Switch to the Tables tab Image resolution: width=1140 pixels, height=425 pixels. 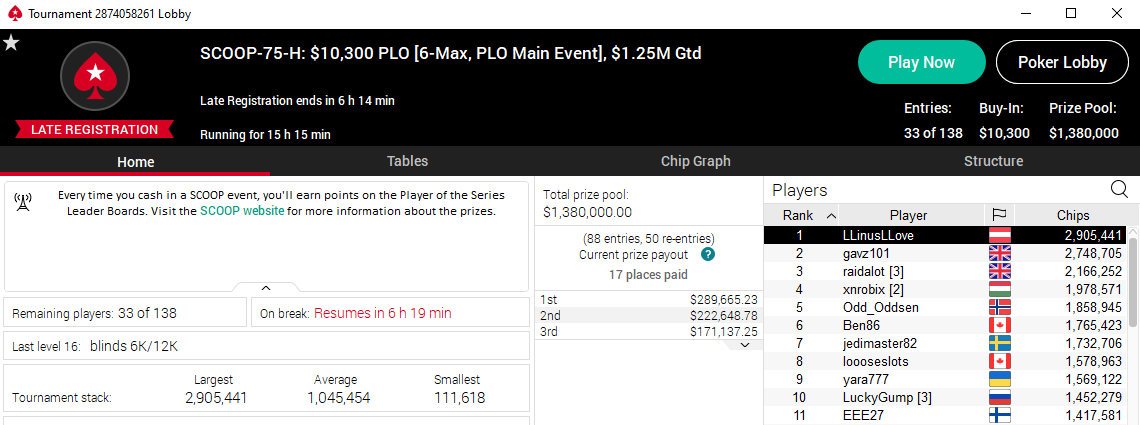point(407,161)
